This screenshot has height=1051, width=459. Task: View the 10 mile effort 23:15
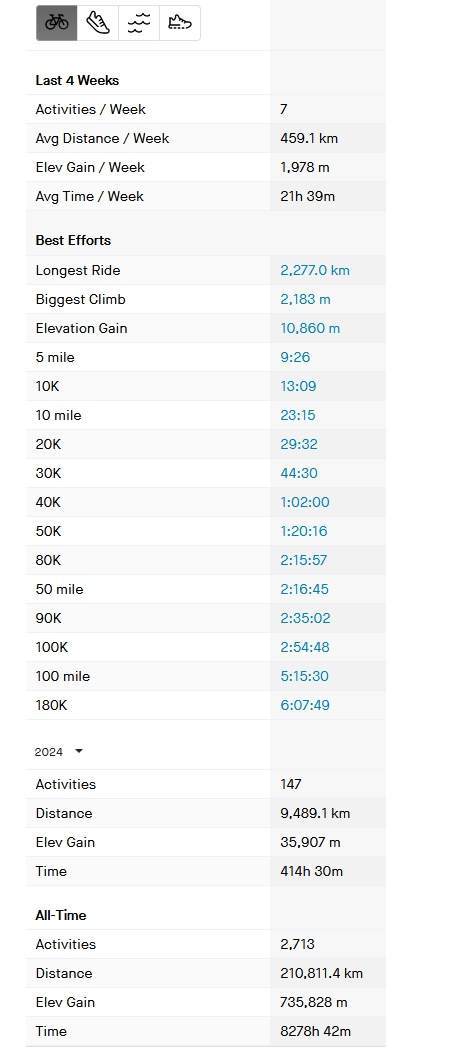tap(298, 415)
